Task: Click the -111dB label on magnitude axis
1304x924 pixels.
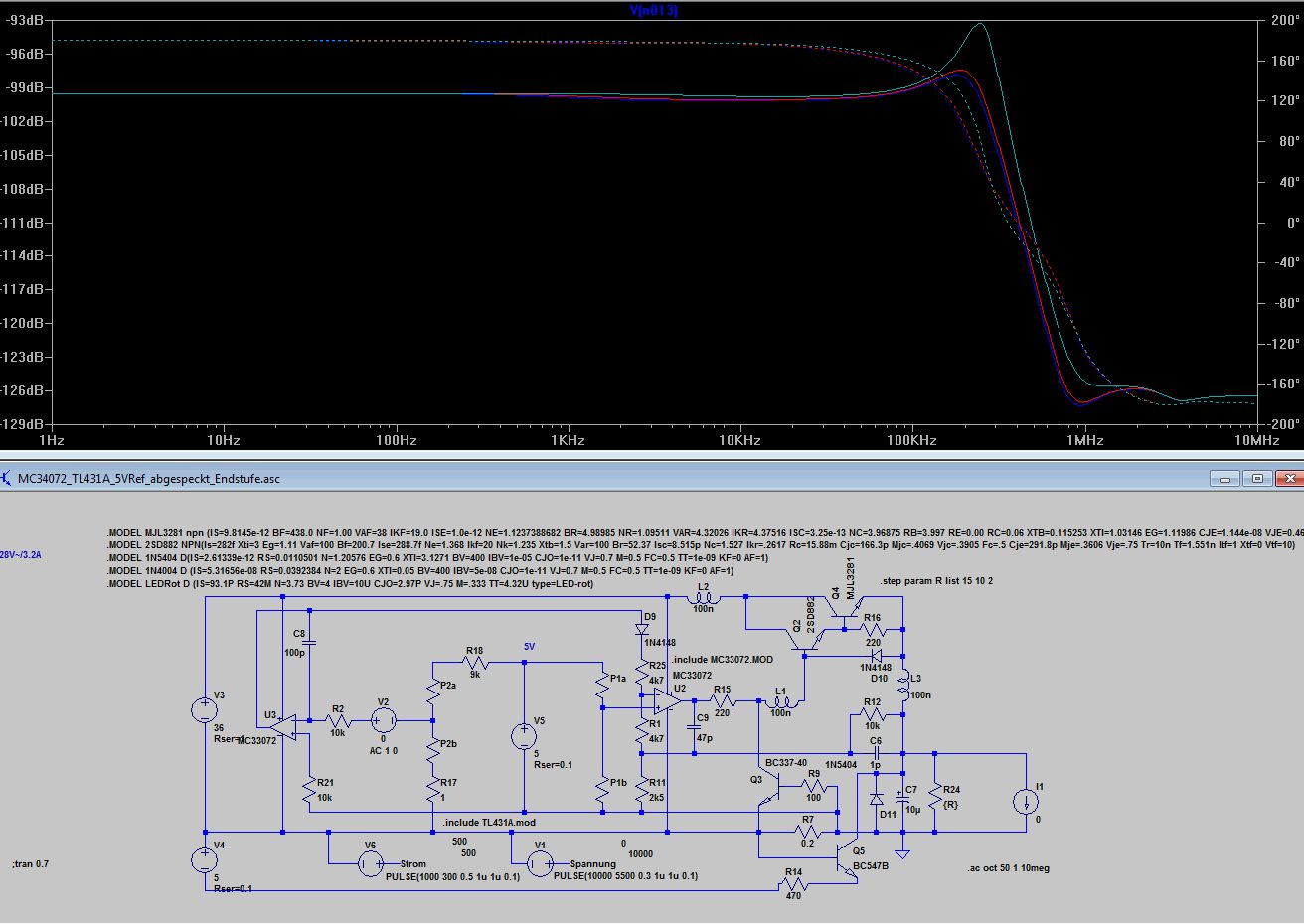Action: (x=24, y=222)
